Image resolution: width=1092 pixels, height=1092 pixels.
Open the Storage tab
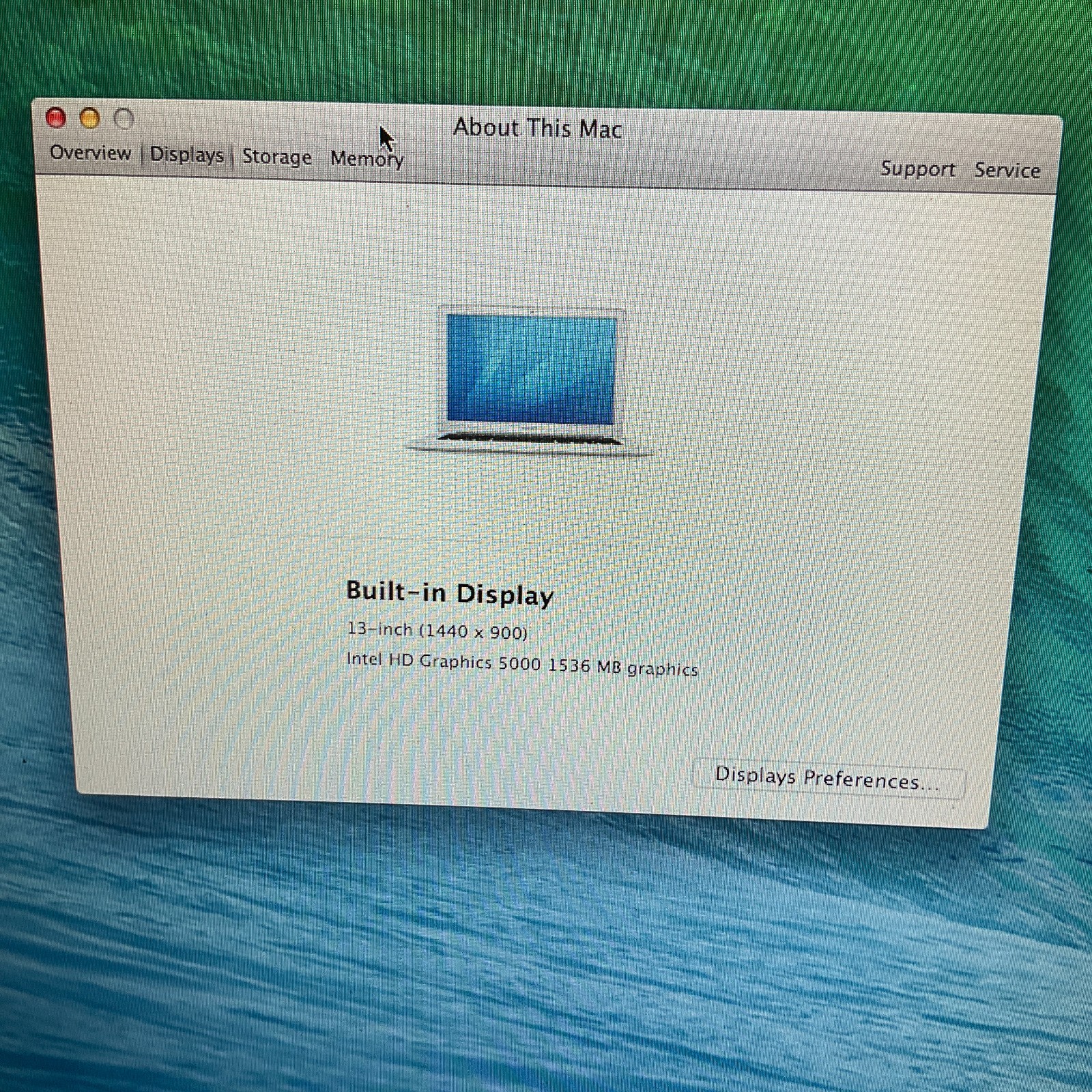click(277, 156)
